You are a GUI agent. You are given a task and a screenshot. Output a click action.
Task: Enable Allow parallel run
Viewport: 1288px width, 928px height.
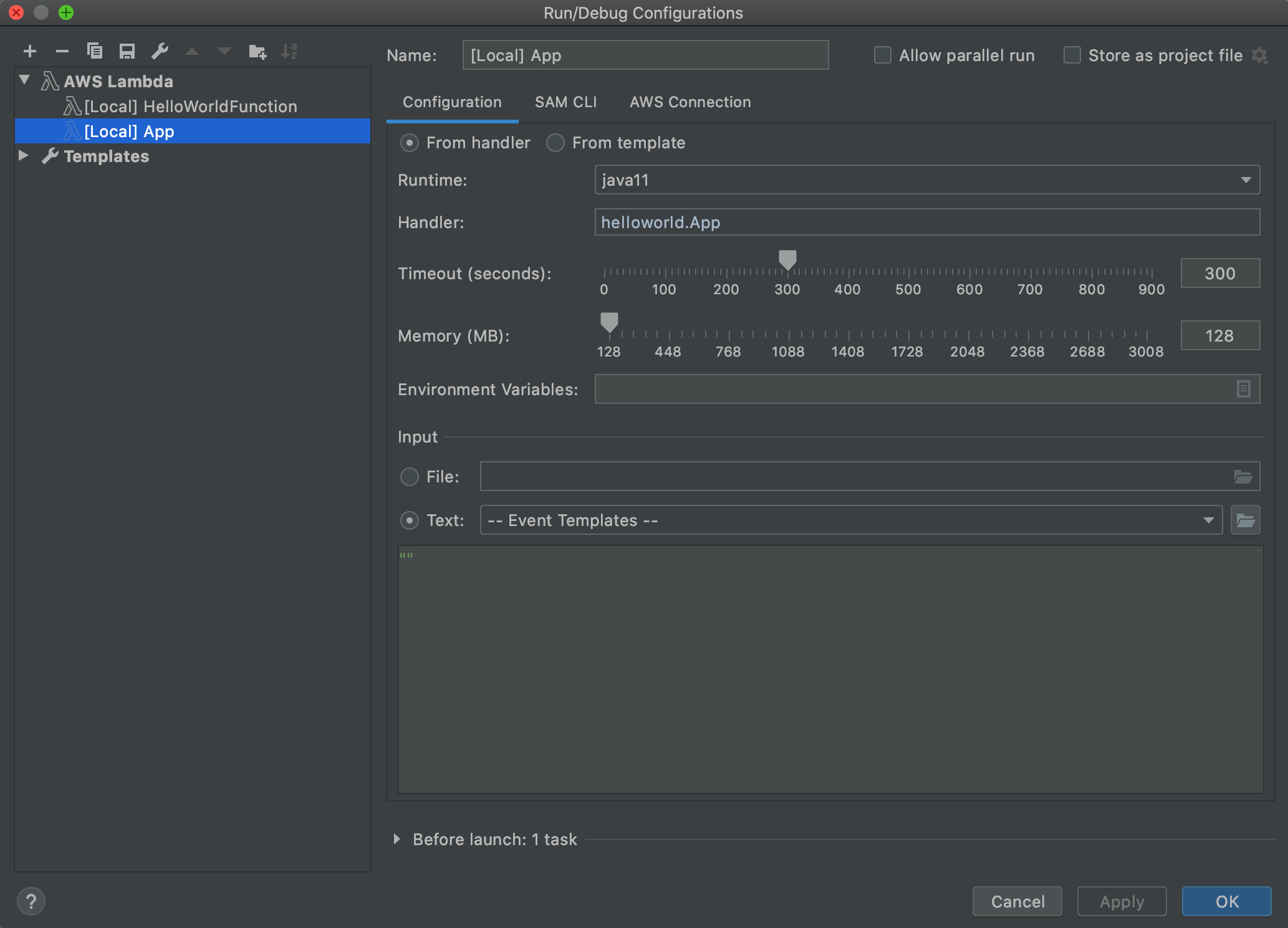882,55
